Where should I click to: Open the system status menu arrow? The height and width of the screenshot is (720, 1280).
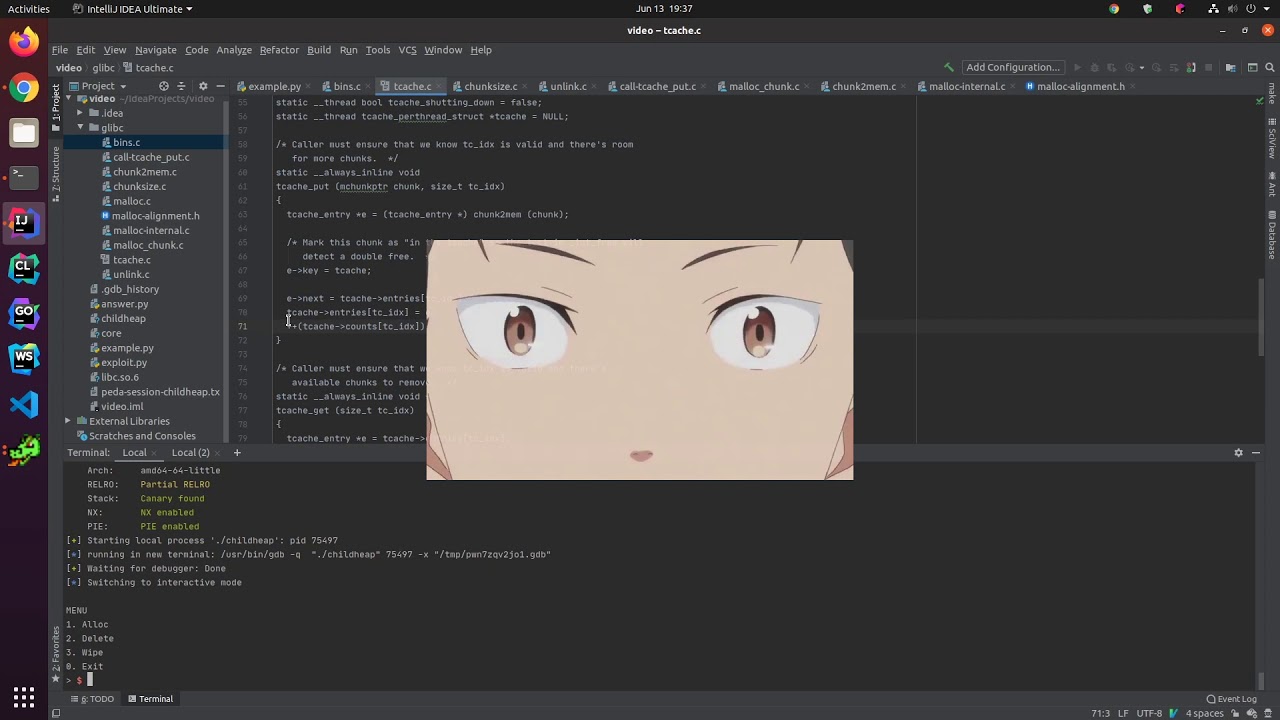[x=1268, y=9]
